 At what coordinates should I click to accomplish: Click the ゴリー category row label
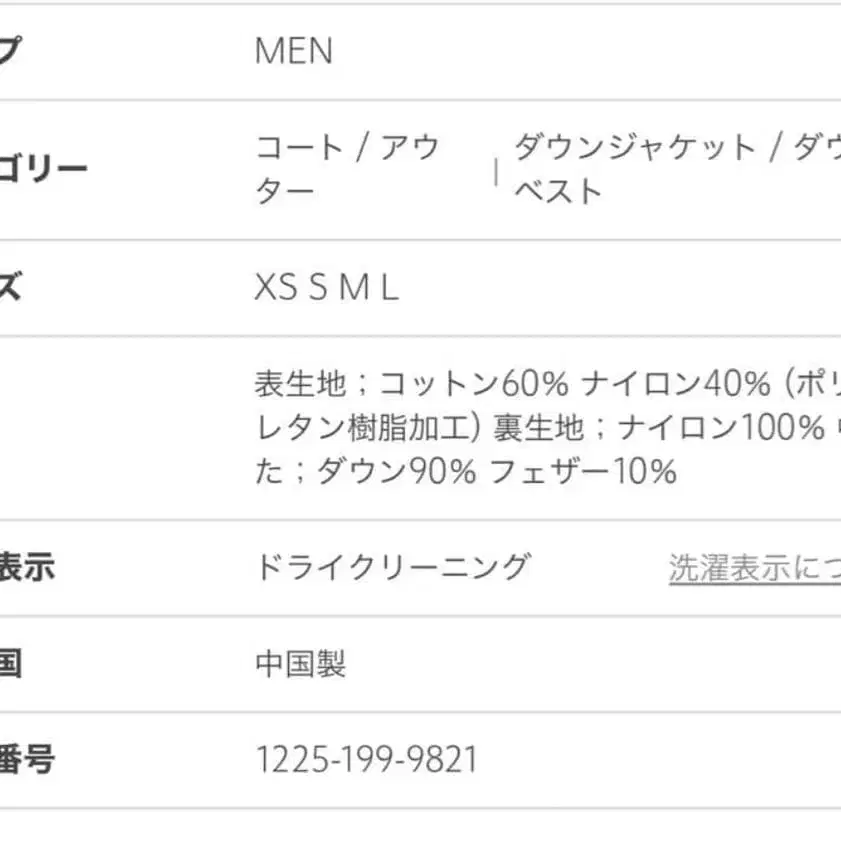(x=43, y=168)
